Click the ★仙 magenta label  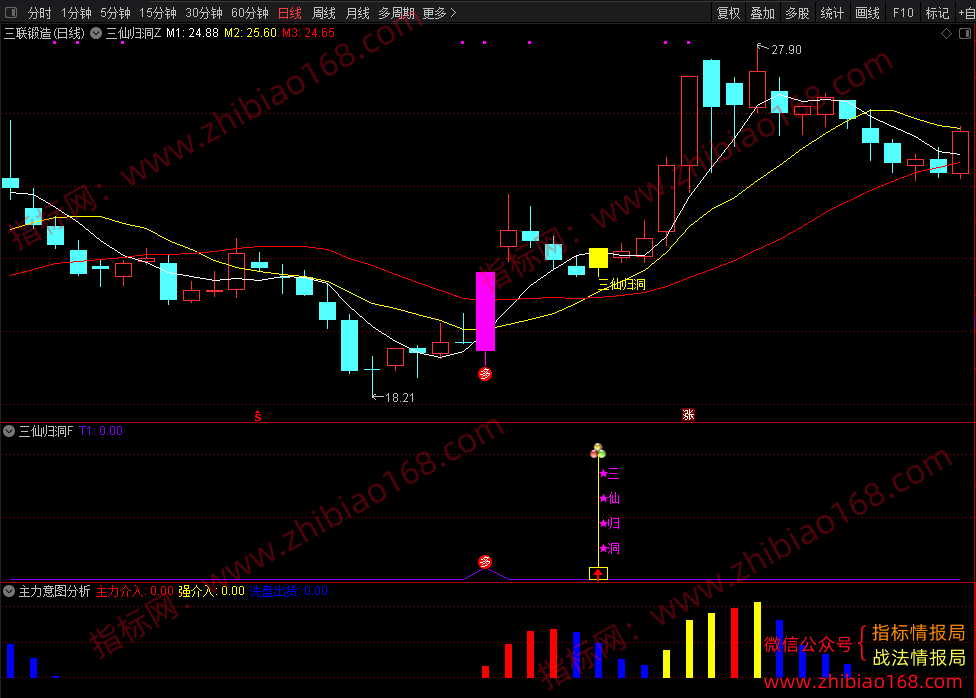pyautogui.click(x=609, y=498)
